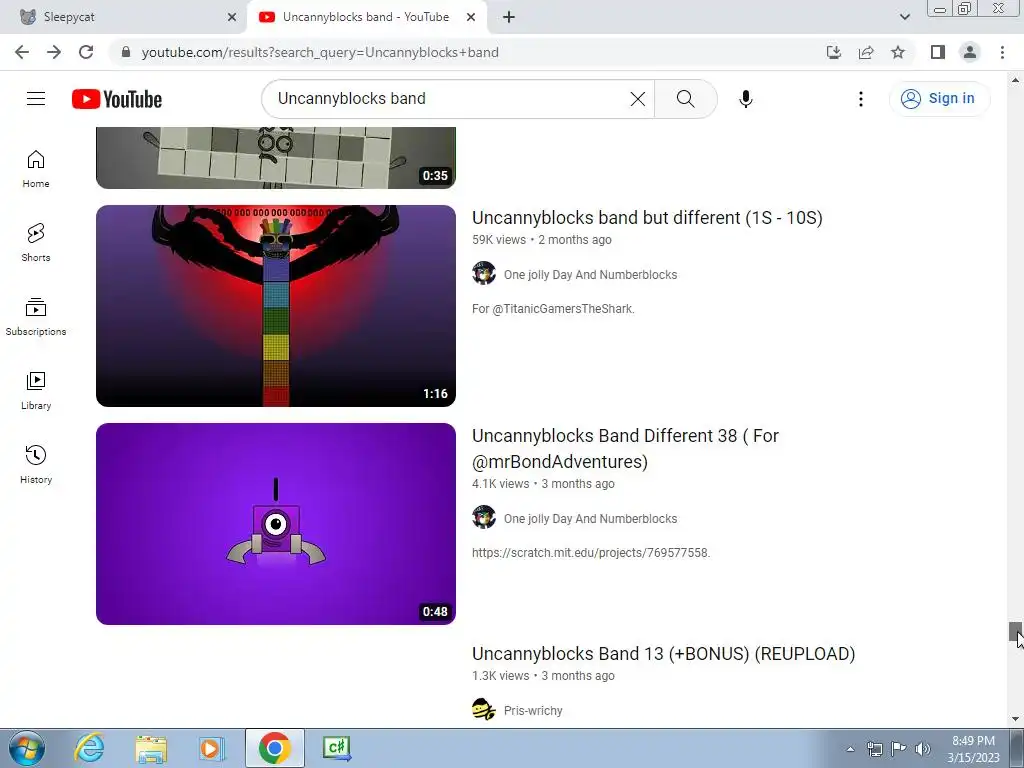The height and width of the screenshot is (768, 1024).
Task: Go to Home in sidebar
Action: [36, 169]
